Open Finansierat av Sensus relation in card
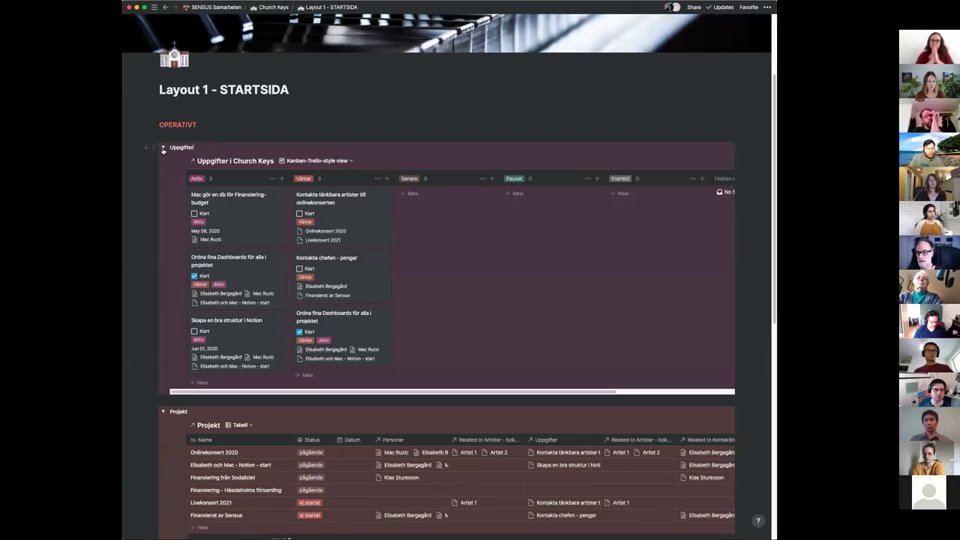 (x=324, y=295)
